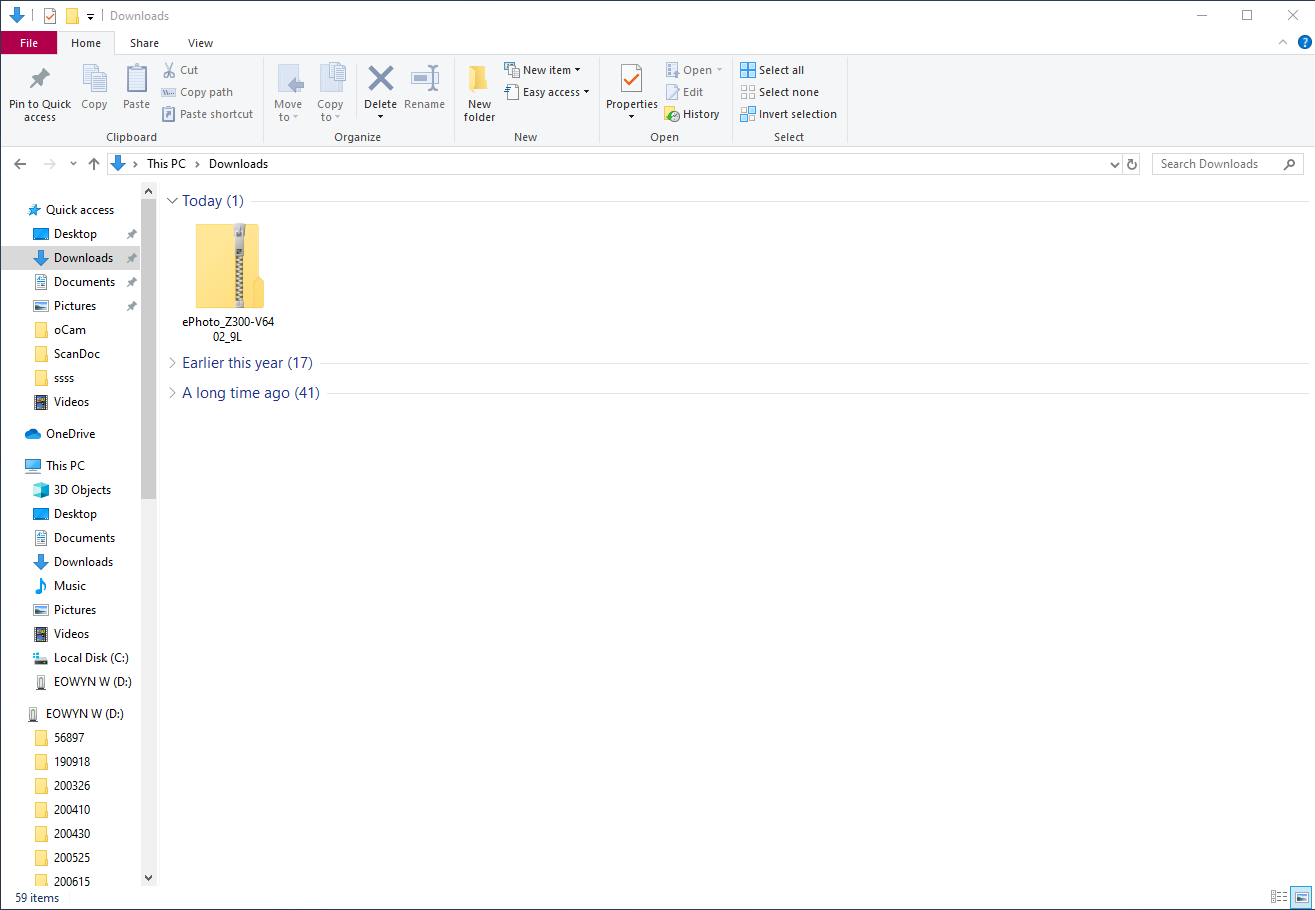The image size is (1315, 910).
Task: Open the New item dropdown
Action: [x=543, y=70]
